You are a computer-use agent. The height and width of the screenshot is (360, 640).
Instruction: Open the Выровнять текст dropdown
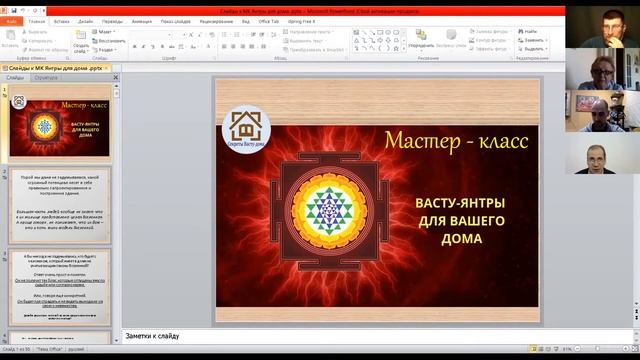pyautogui.click(x=305, y=41)
